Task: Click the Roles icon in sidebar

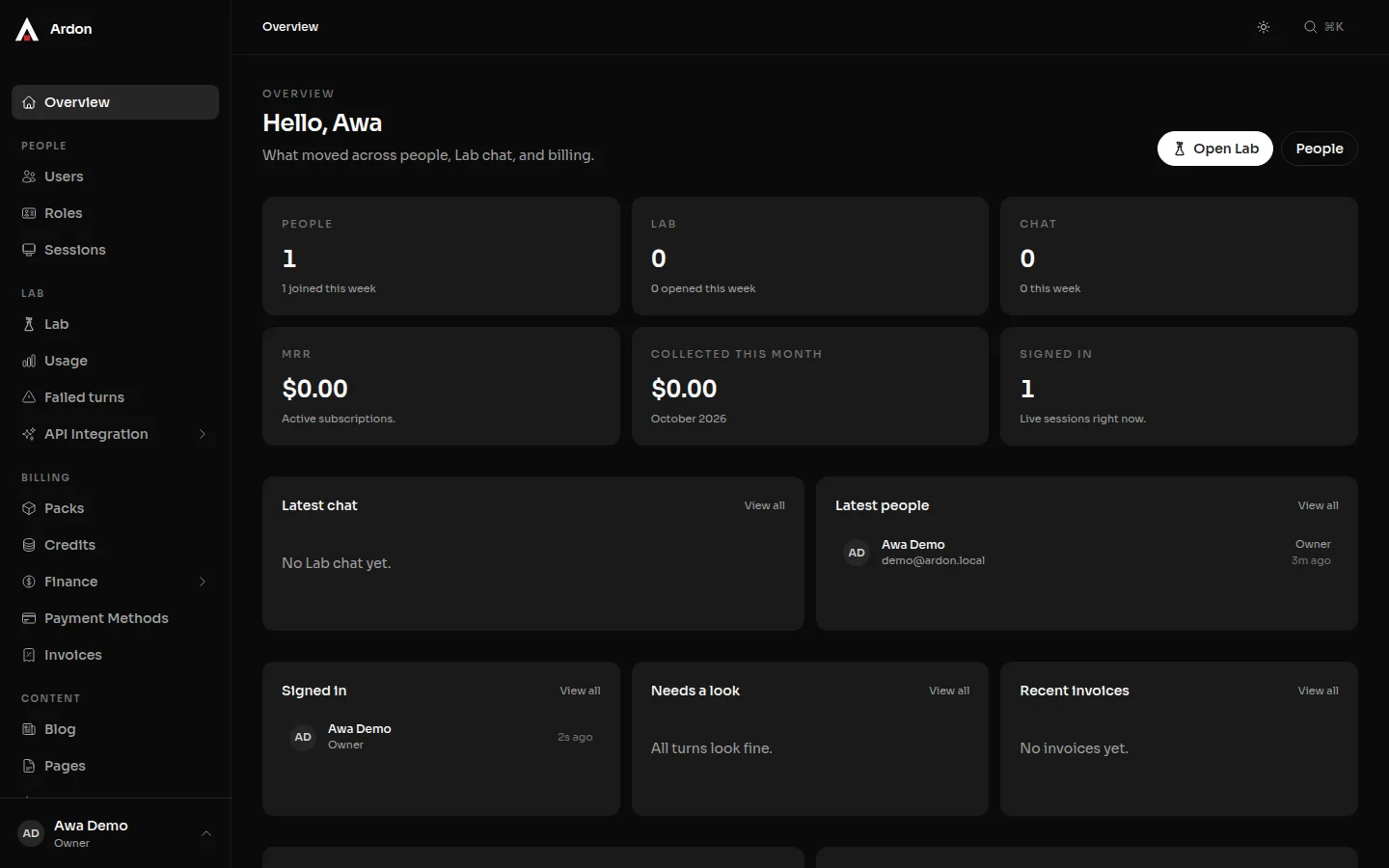Action: pos(29,213)
